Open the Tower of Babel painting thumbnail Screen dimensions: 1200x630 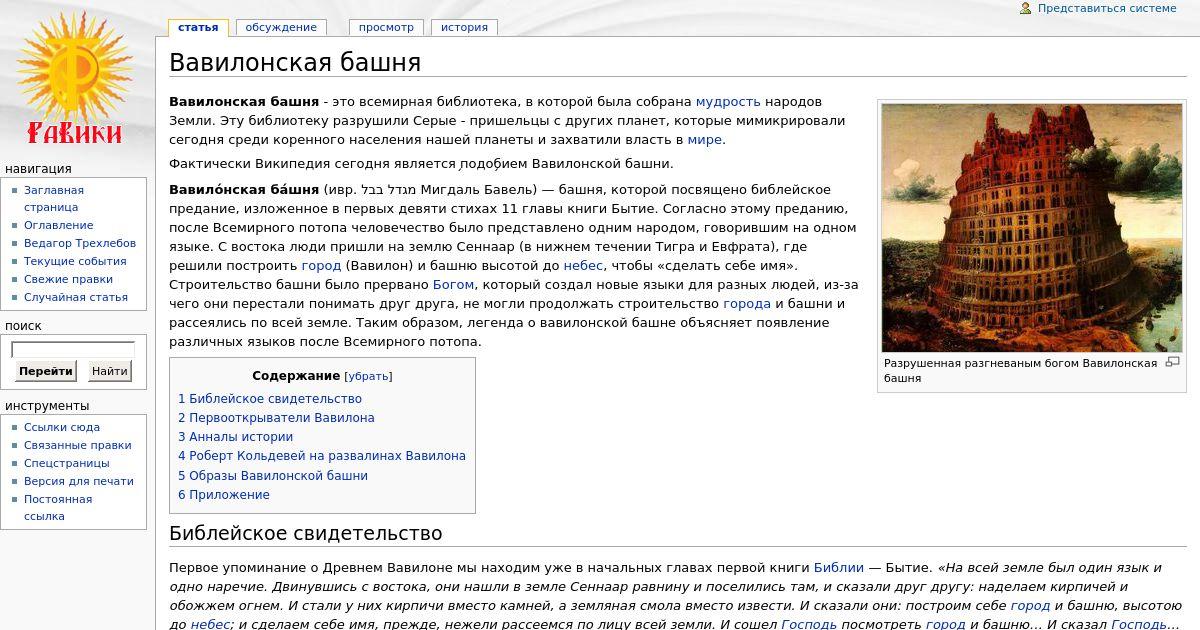coord(1031,227)
